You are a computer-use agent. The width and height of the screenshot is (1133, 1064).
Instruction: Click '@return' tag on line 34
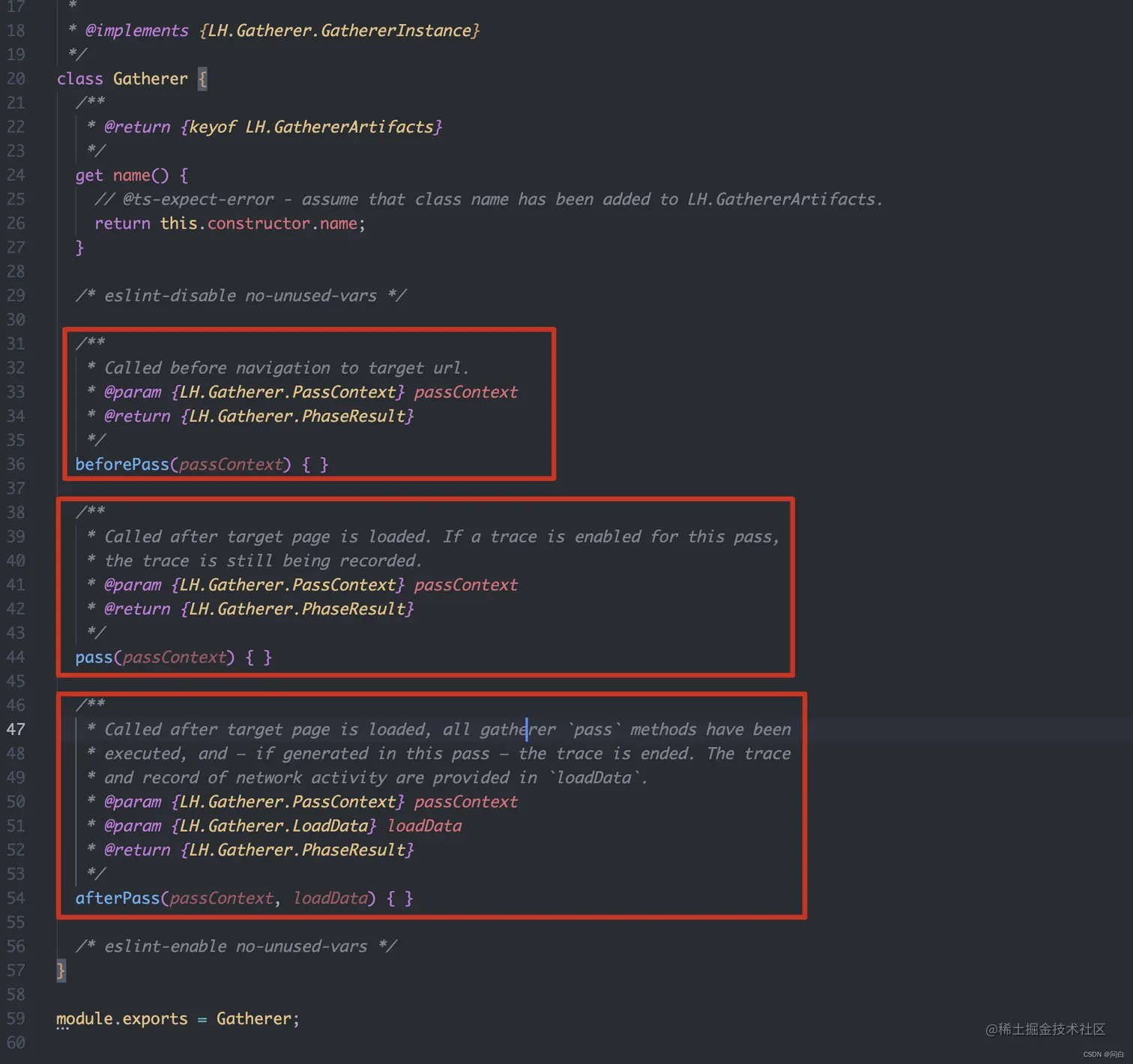(137, 417)
